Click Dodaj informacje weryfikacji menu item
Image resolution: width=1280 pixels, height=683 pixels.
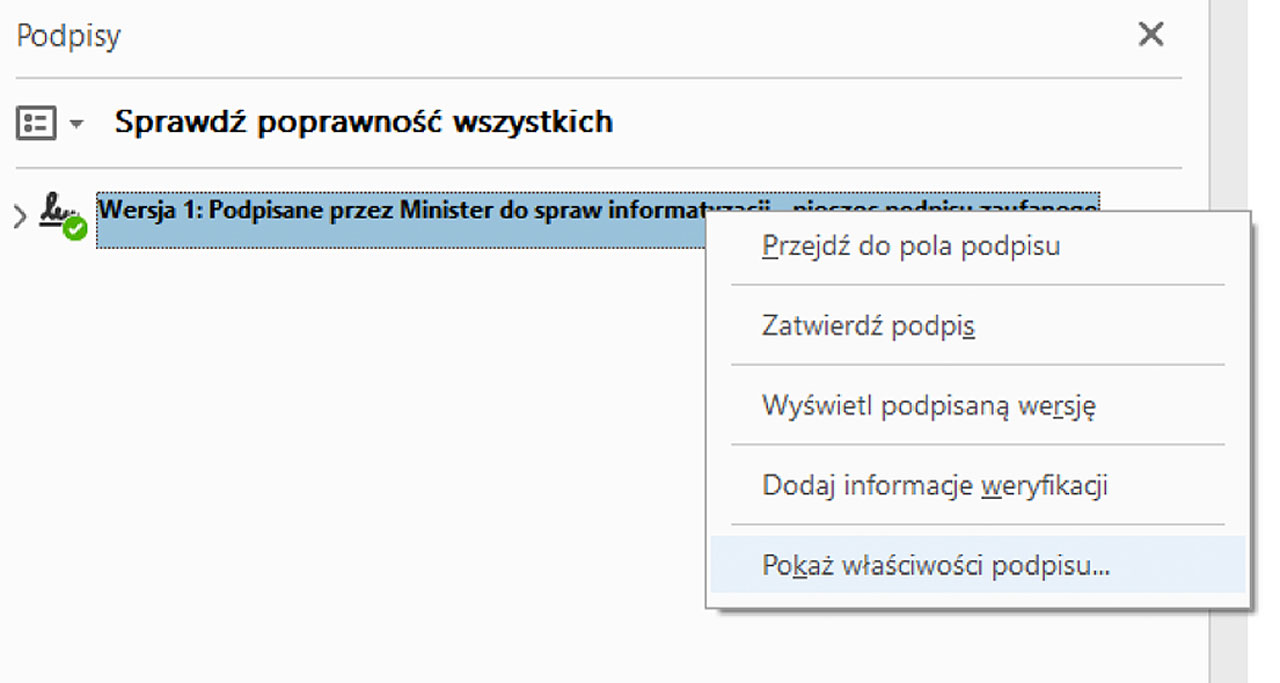pos(934,486)
